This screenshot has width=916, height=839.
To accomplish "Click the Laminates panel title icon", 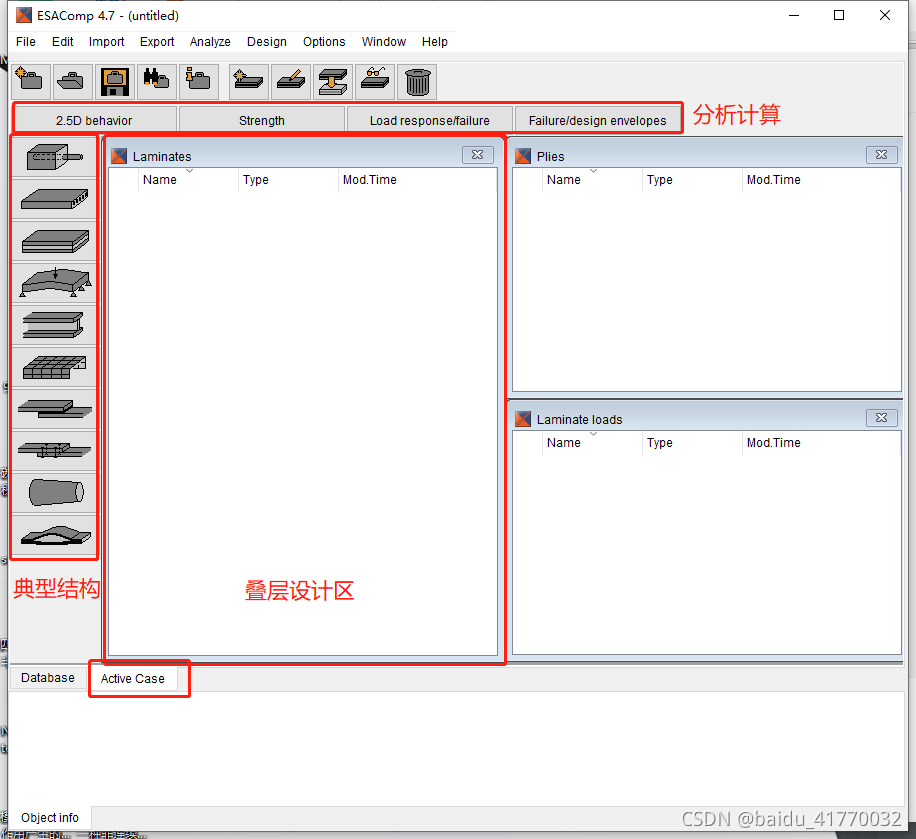I will [119, 156].
